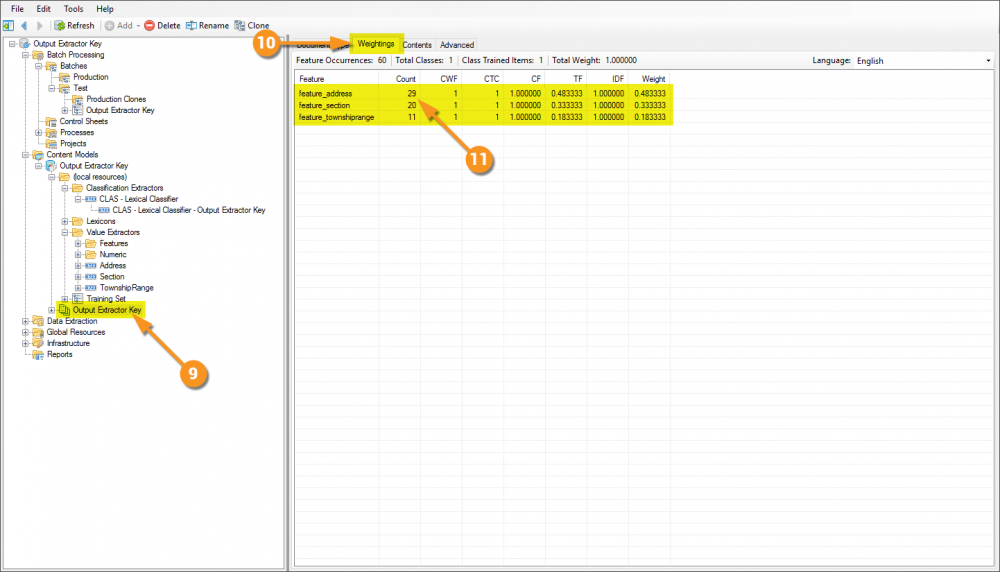Screen dimensions: 1000x572
Task: Switch to the Advanced tab
Action: click(x=457, y=45)
